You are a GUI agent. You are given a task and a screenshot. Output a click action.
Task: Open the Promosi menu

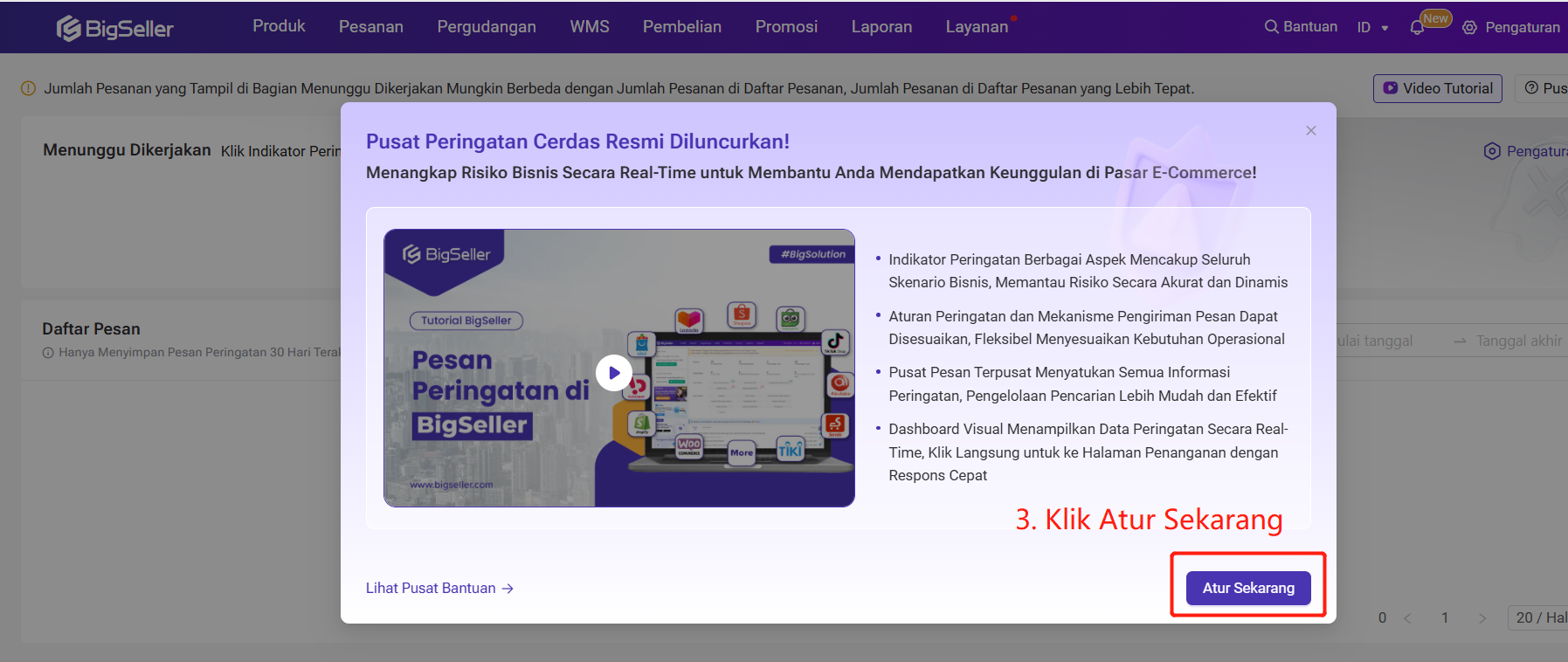point(786,27)
